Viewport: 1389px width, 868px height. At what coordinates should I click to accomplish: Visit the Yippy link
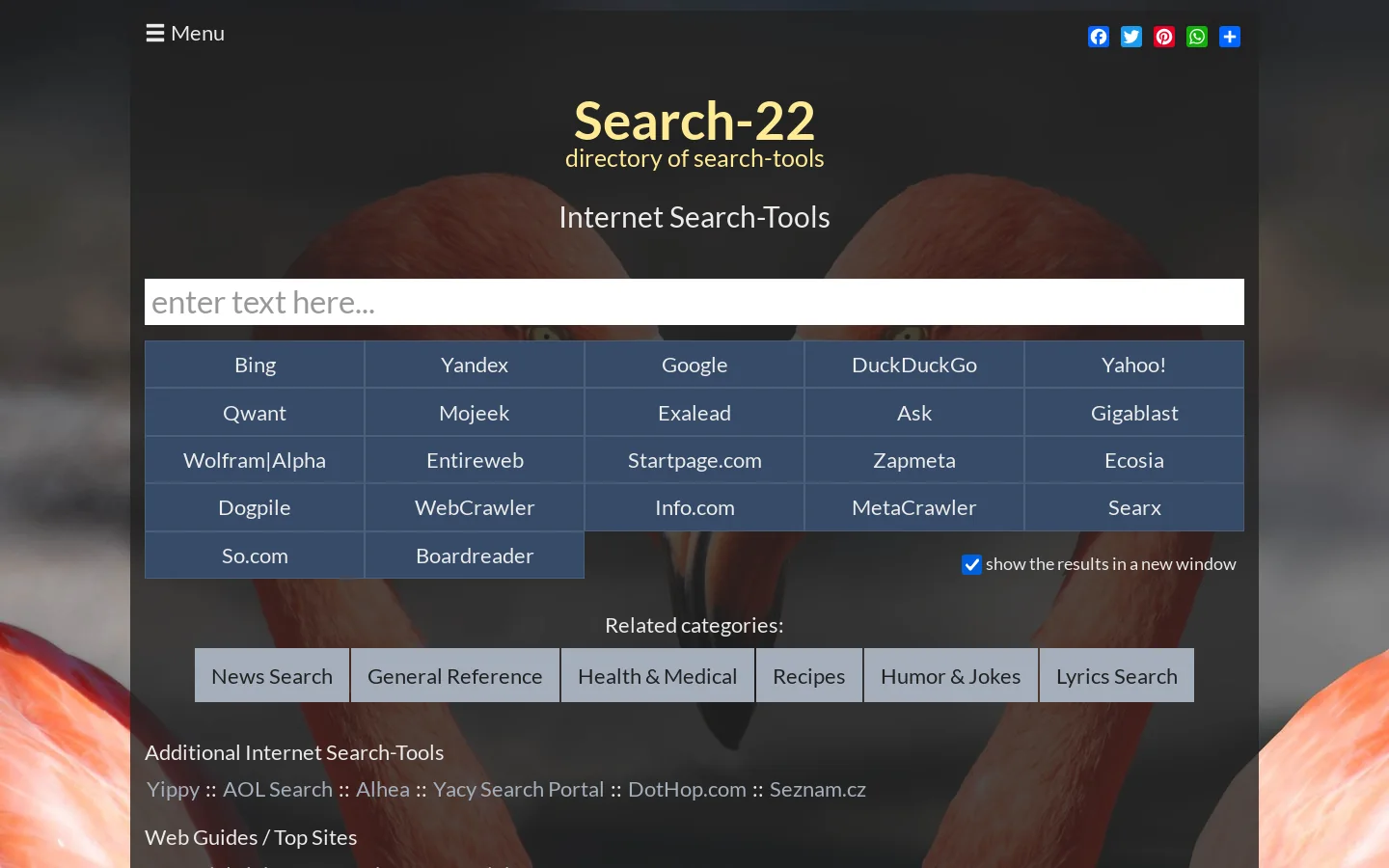point(173,790)
